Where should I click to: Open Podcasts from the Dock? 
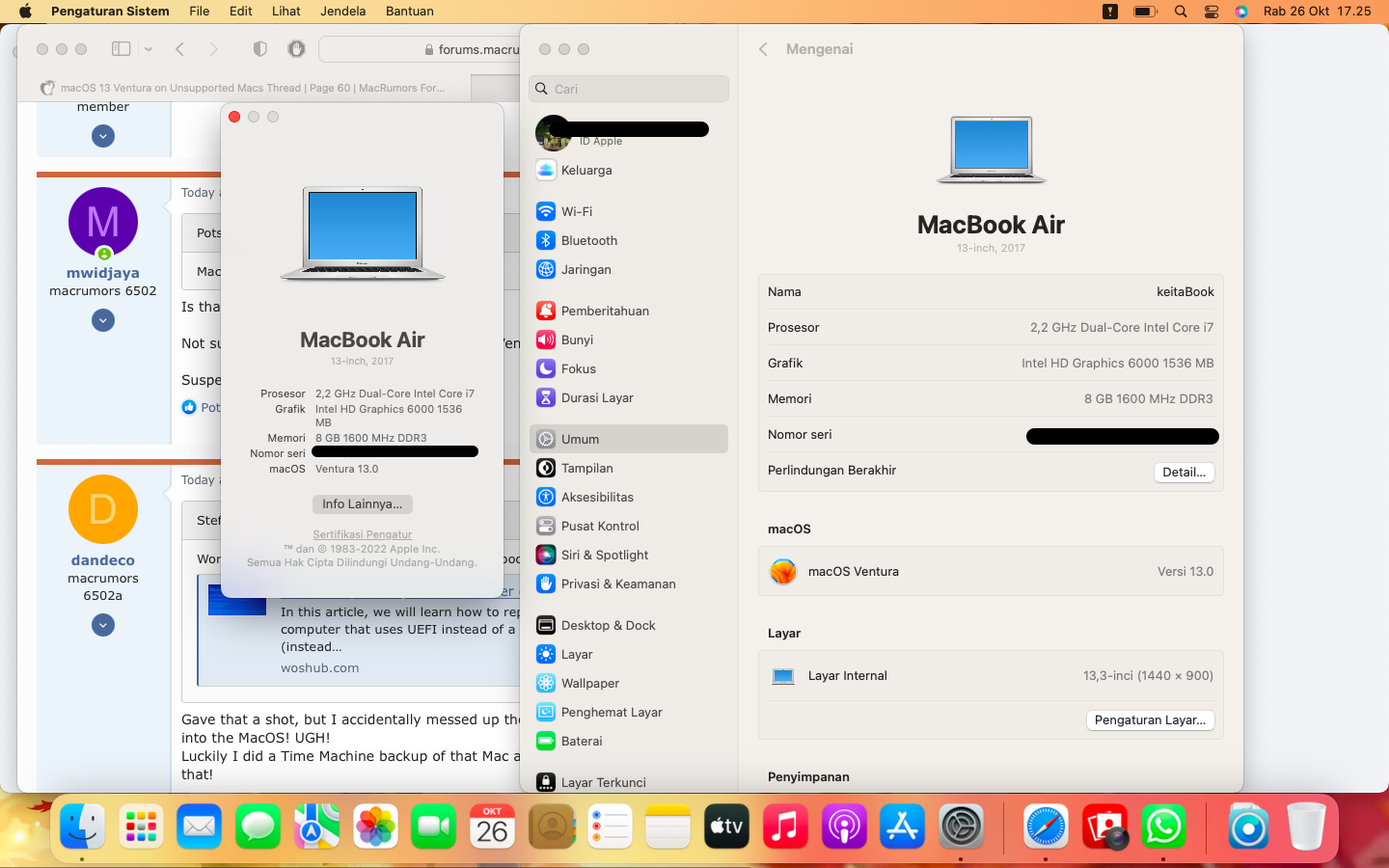tap(844, 827)
